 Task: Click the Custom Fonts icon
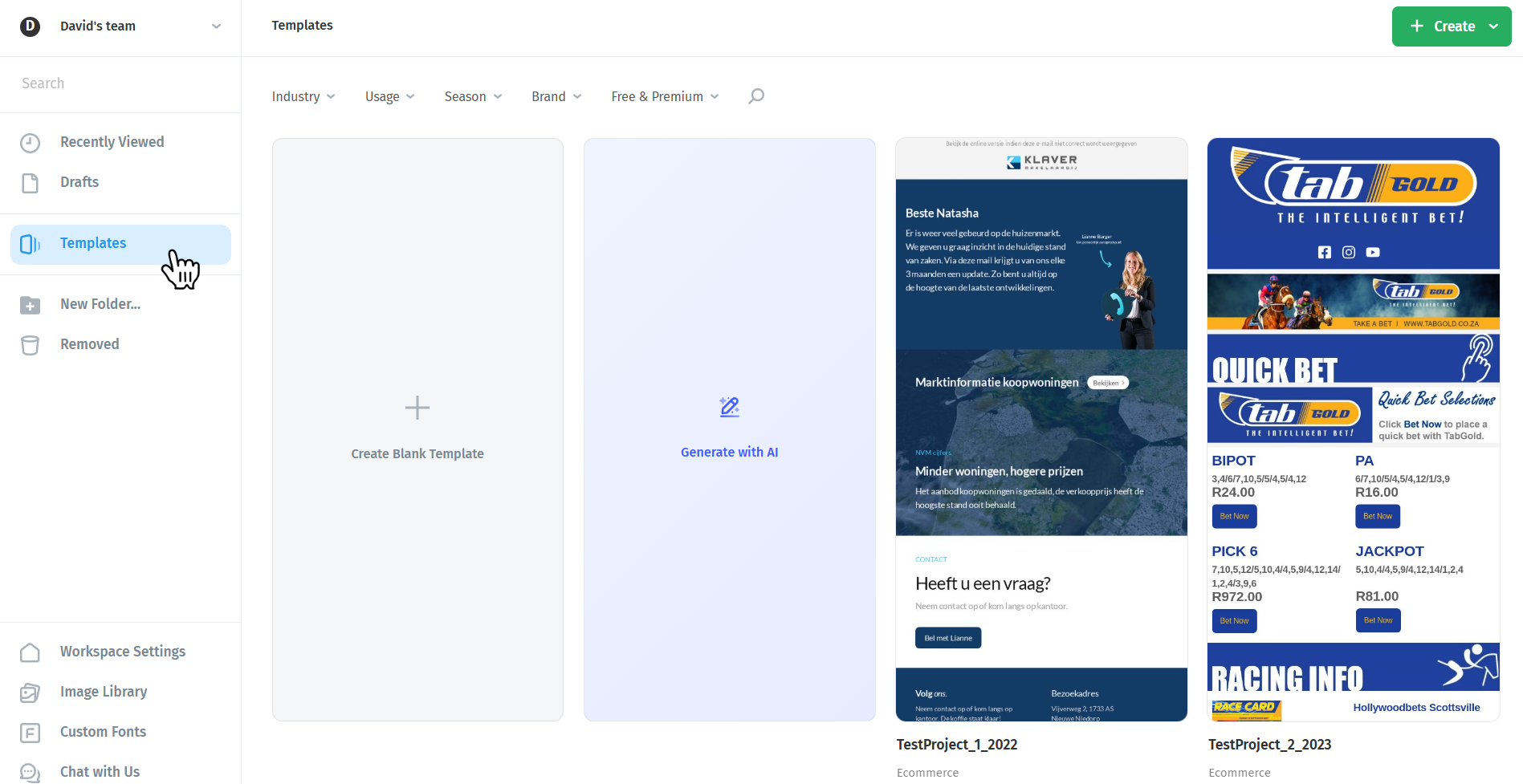(30, 733)
